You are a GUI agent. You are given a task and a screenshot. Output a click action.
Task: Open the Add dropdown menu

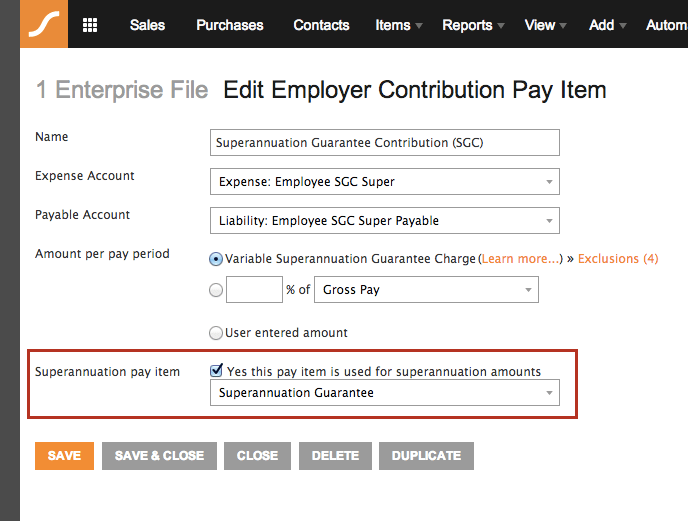pyautogui.click(x=608, y=25)
